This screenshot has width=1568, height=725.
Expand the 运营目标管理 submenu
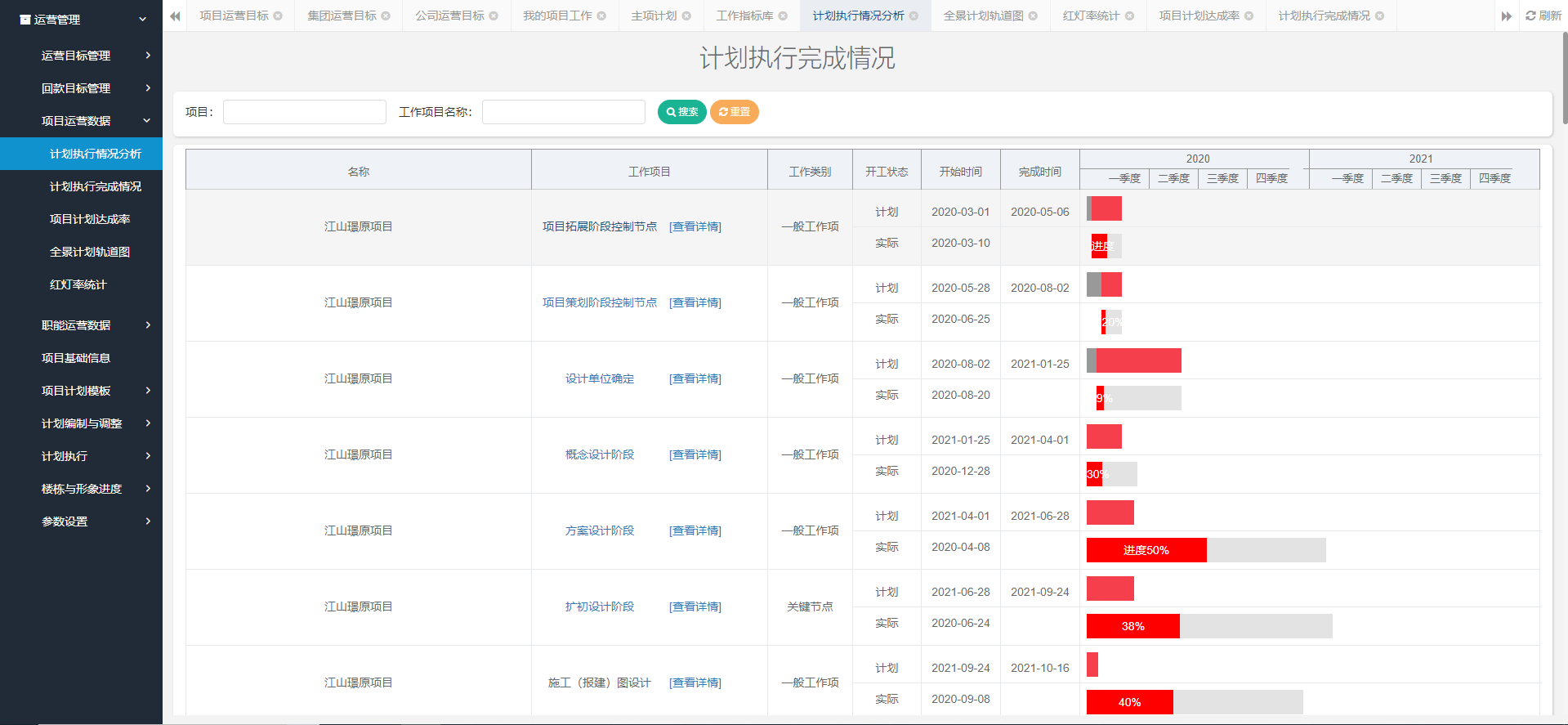(147, 56)
